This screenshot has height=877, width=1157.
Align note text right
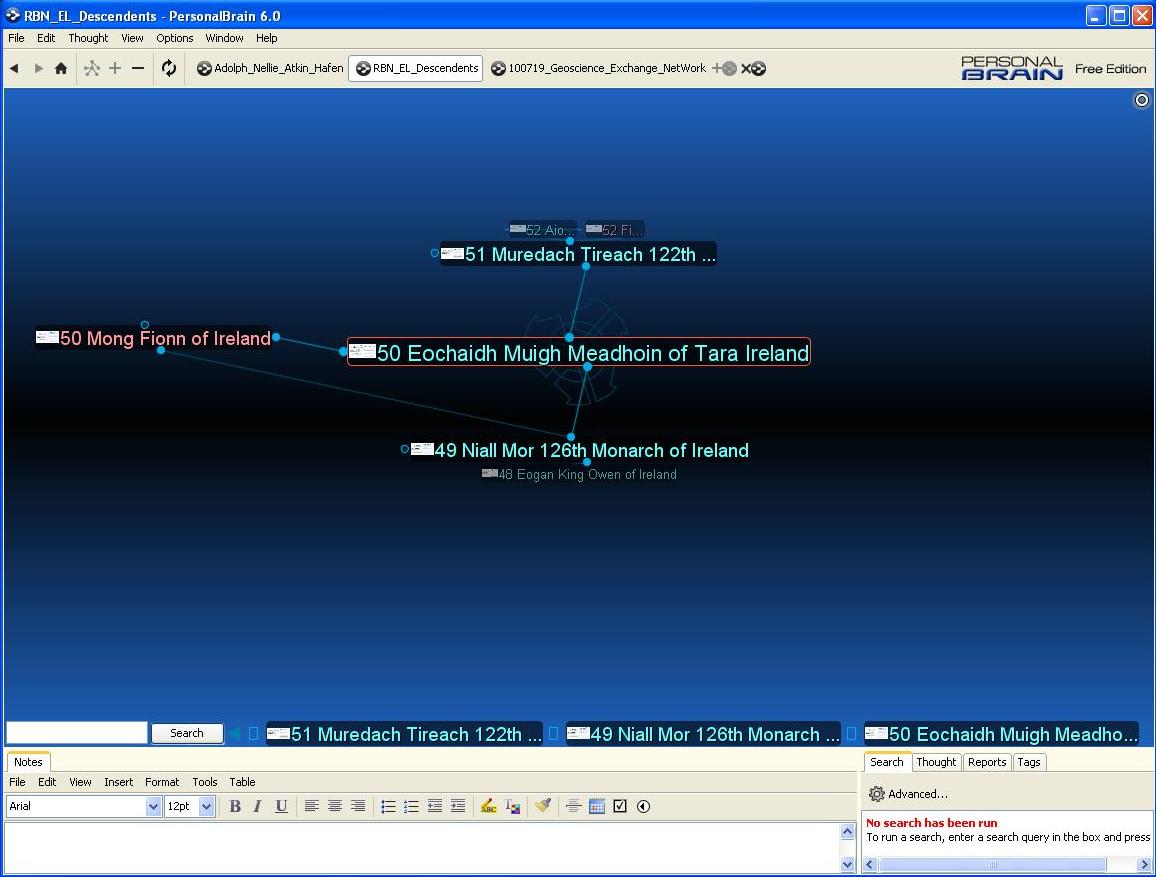[x=358, y=806]
